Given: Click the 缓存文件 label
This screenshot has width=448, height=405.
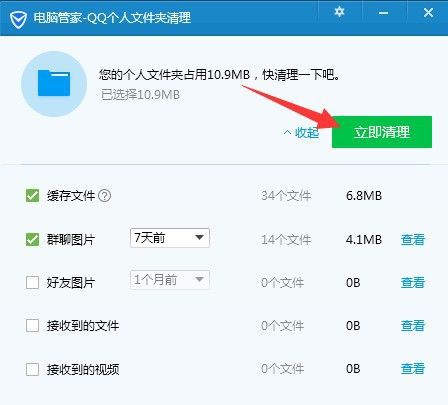Looking at the screenshot, I should click(71, 196).
